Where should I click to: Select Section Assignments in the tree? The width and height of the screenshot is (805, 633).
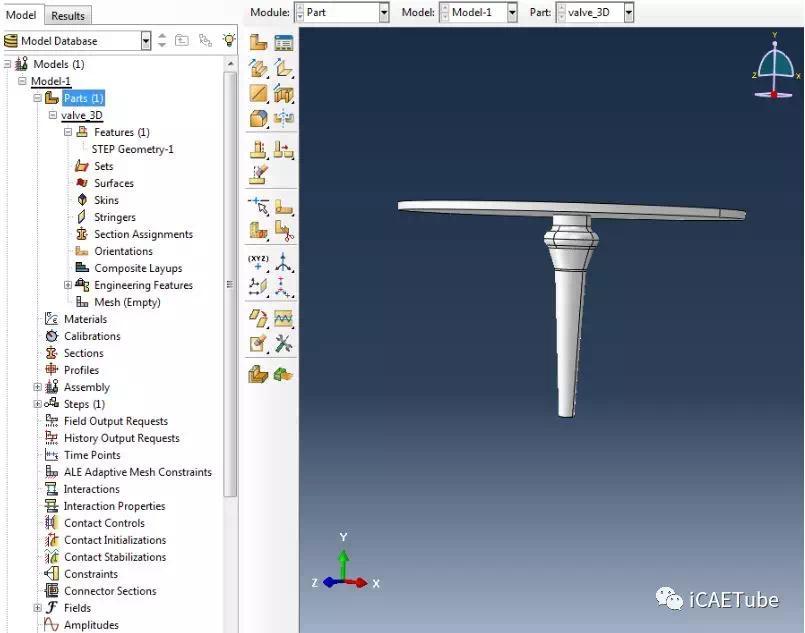click(144, 234)
